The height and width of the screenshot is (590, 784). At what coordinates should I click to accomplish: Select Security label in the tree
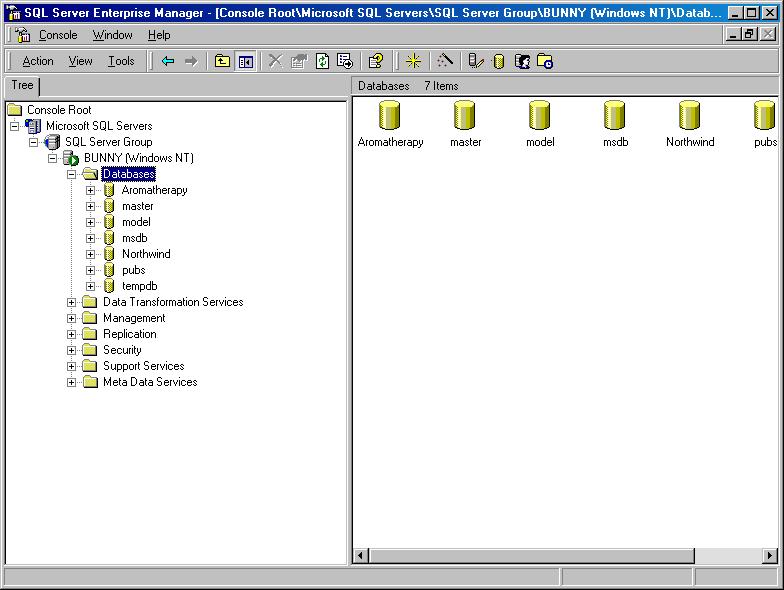[122, 350]
